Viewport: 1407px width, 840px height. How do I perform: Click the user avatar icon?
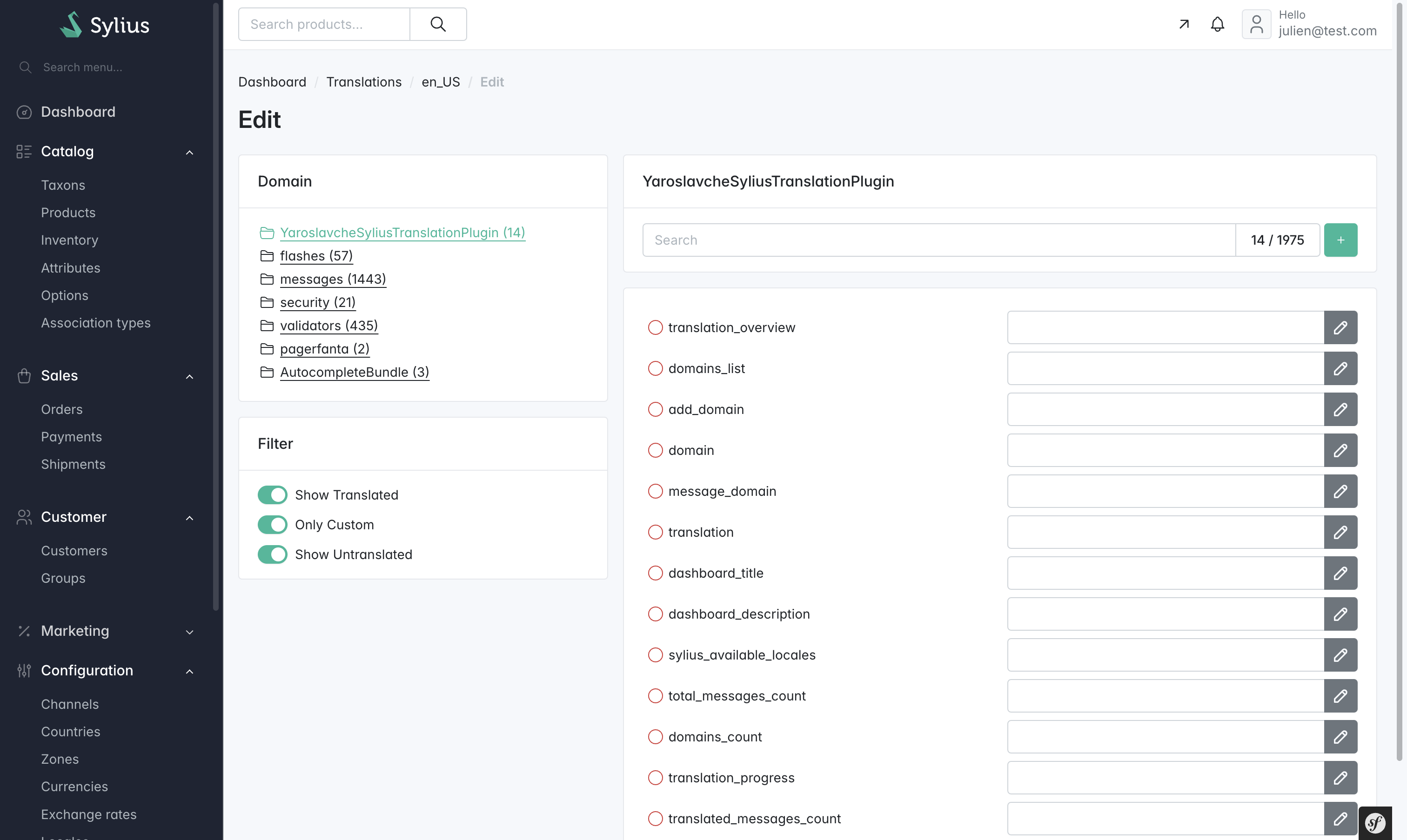click(x=1256, y=24)
